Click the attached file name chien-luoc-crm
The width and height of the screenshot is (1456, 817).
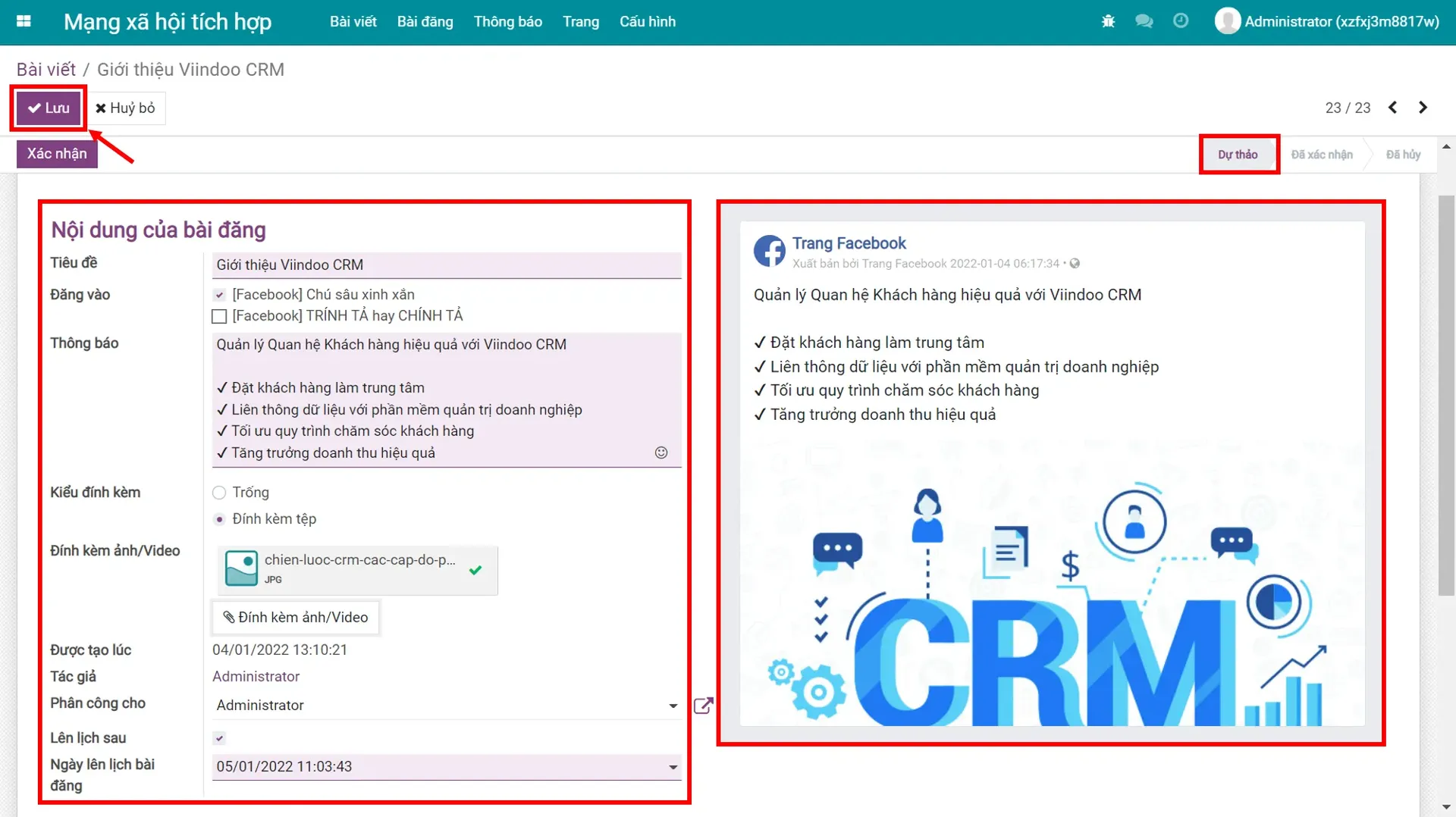tap(360, 560)
